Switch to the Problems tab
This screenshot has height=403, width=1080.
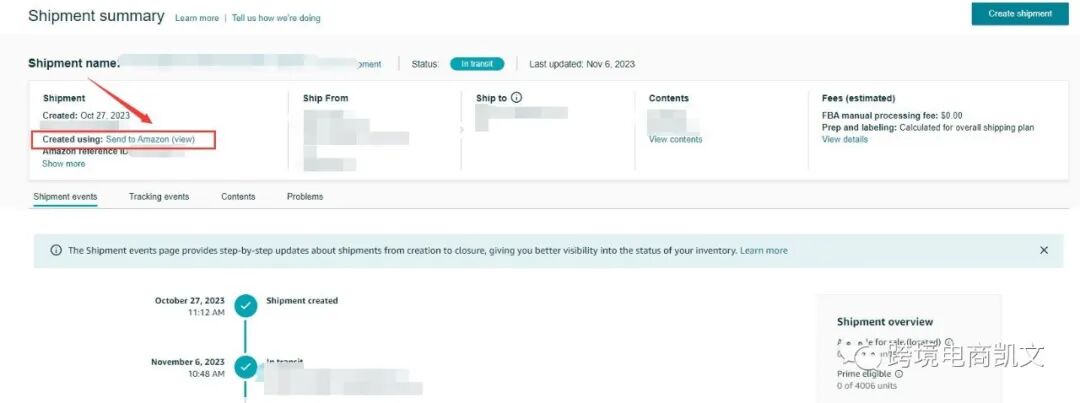(304, 197)
